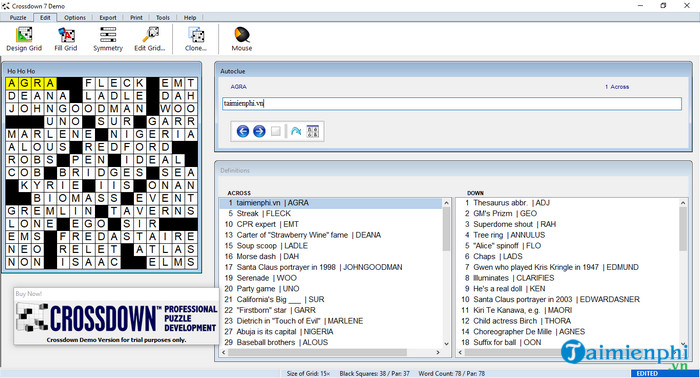Select down clue 10 EDWARDASNER
Viewport: 700px width, 378px height.
[568, 299]
